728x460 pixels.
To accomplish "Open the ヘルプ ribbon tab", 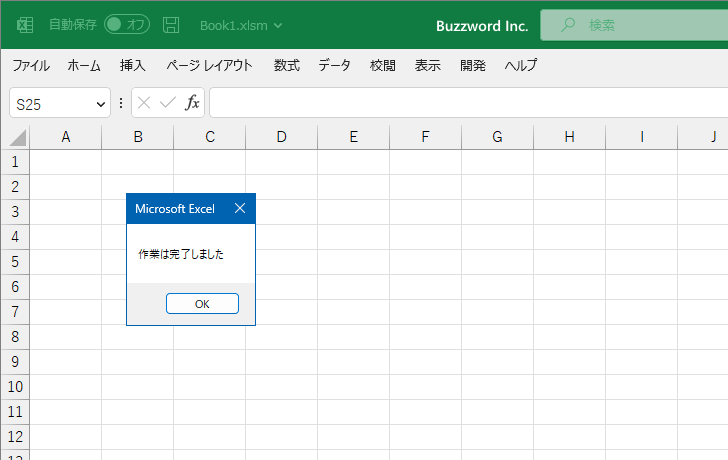I will pyautogui.click(x=521, y=65).
